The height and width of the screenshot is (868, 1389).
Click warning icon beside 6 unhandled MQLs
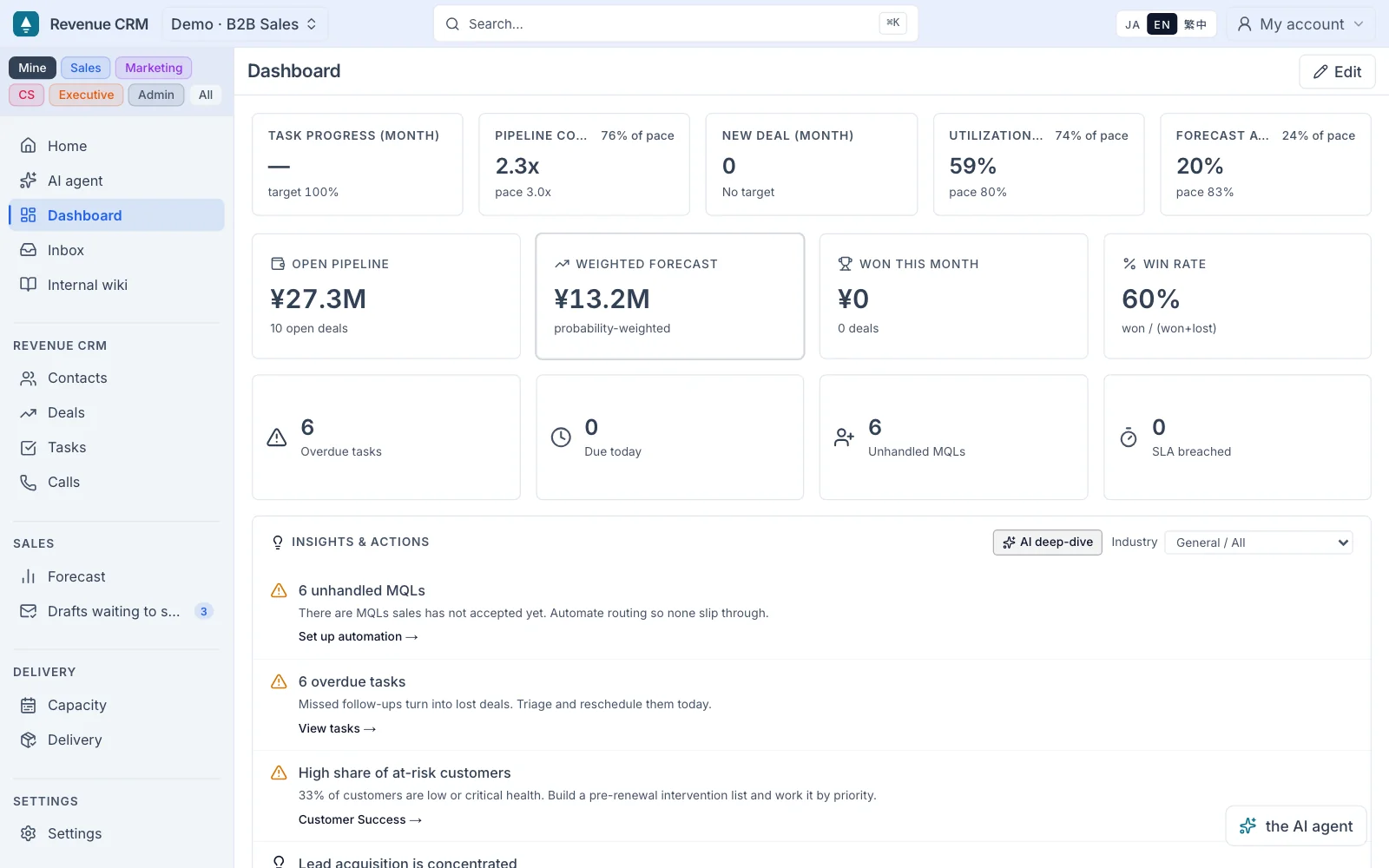click(279, 590)
